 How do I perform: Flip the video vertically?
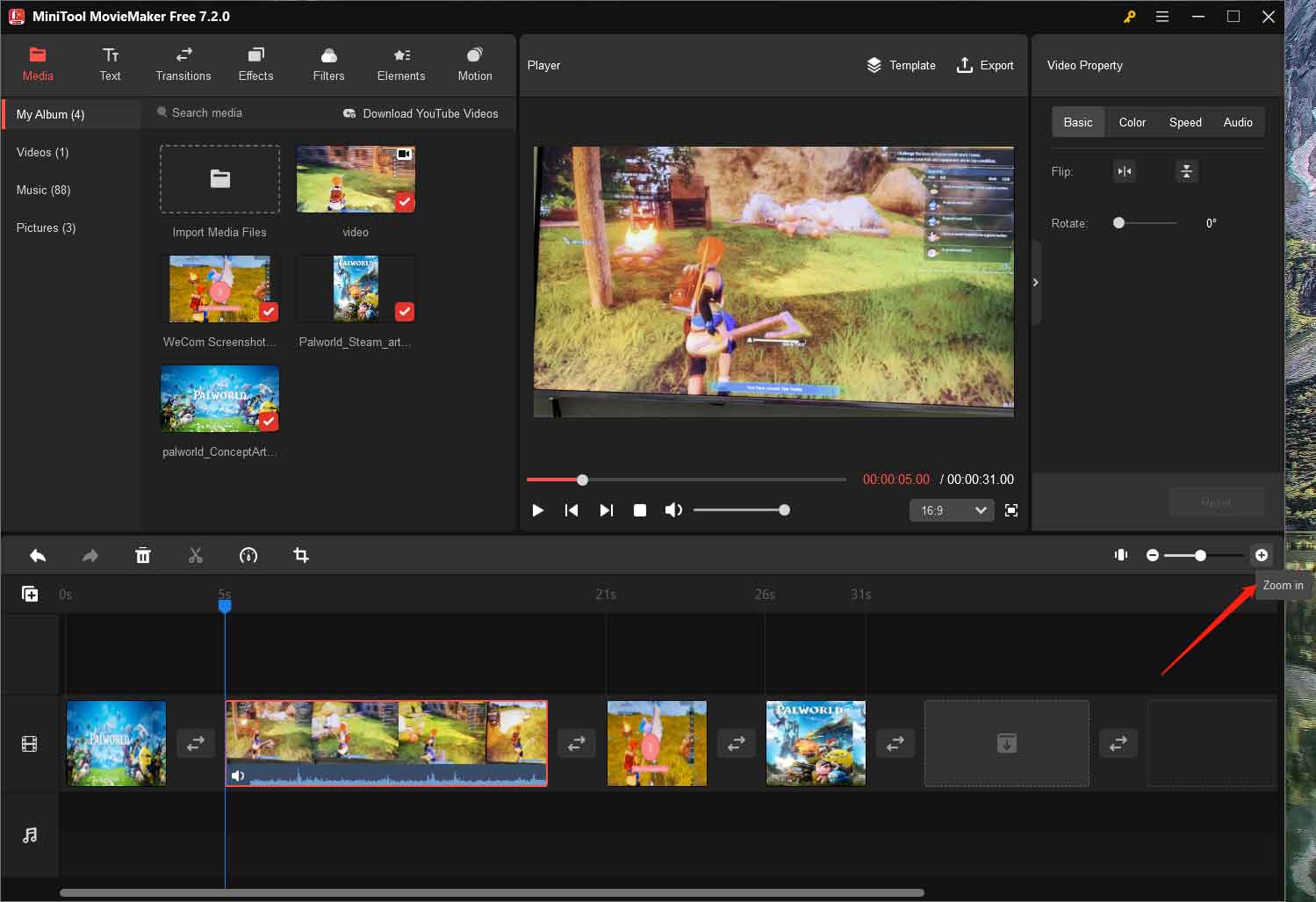point(1186,171)
